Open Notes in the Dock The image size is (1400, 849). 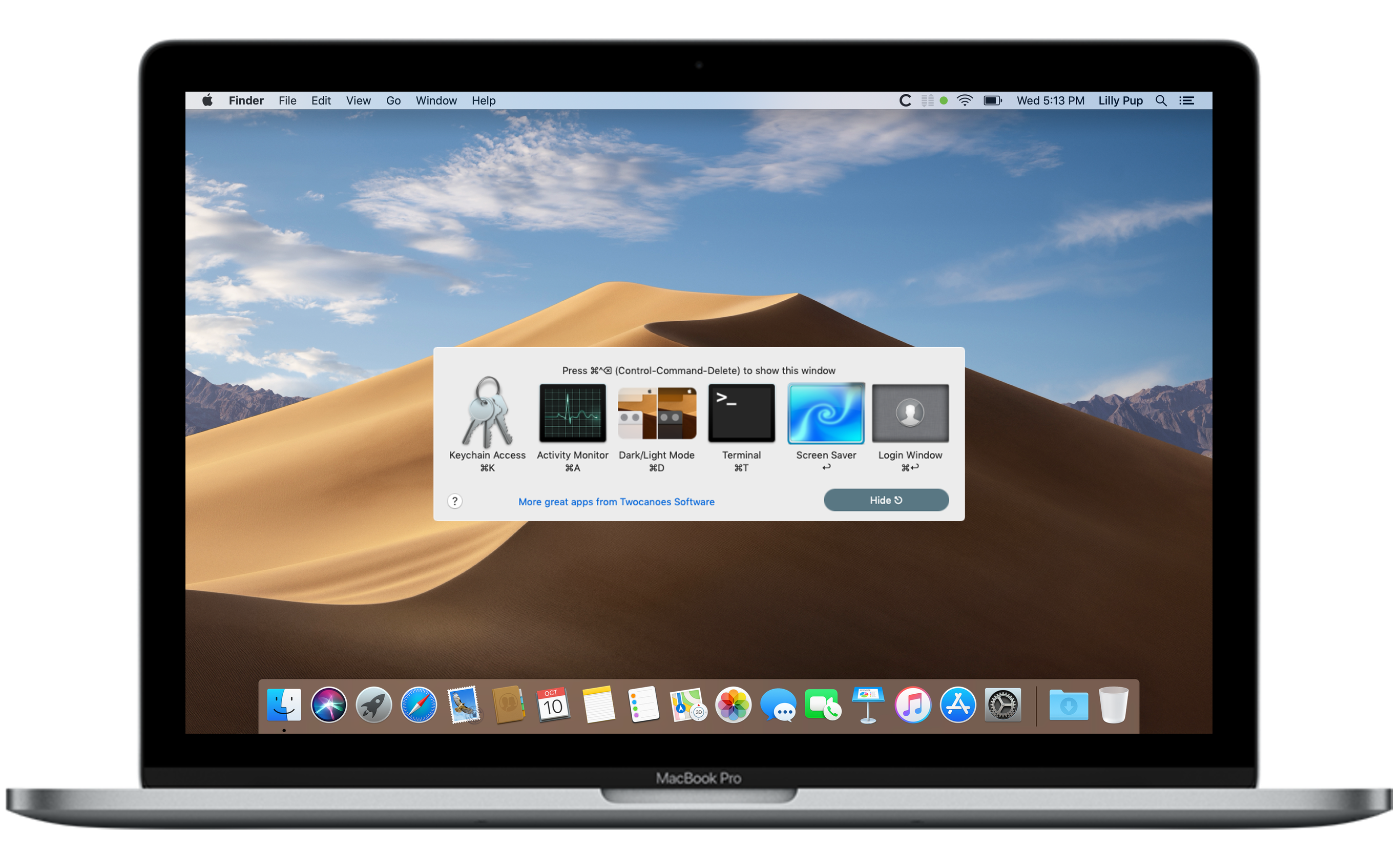(598, 705)
